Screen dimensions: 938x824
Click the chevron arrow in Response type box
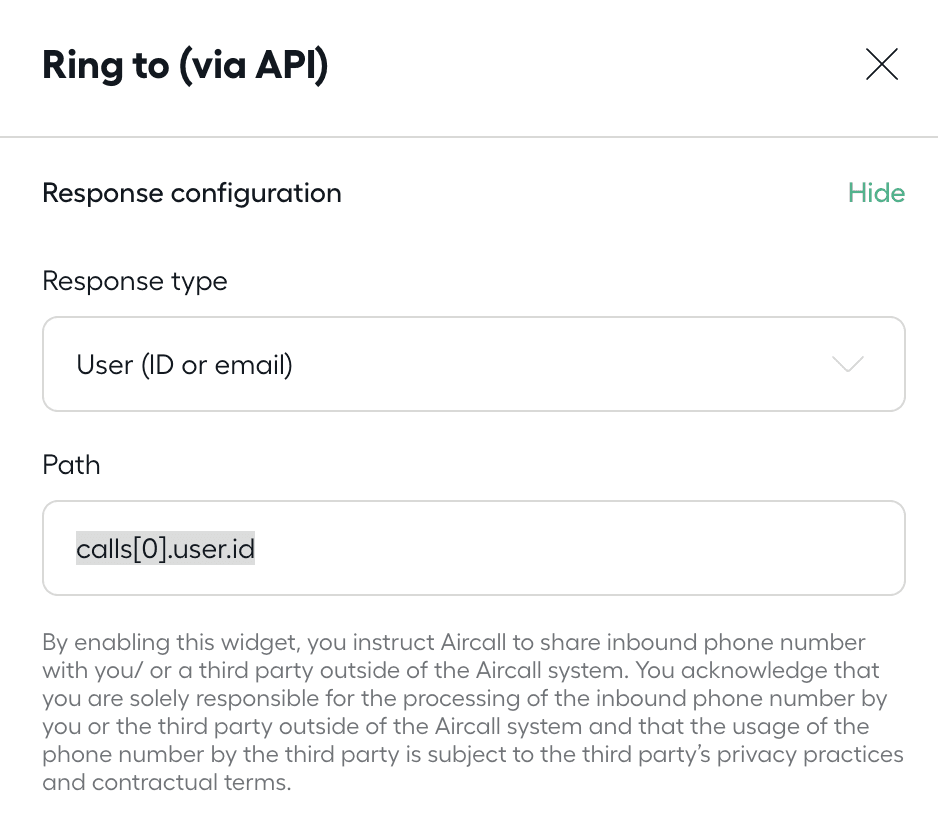tap(848, 365)
